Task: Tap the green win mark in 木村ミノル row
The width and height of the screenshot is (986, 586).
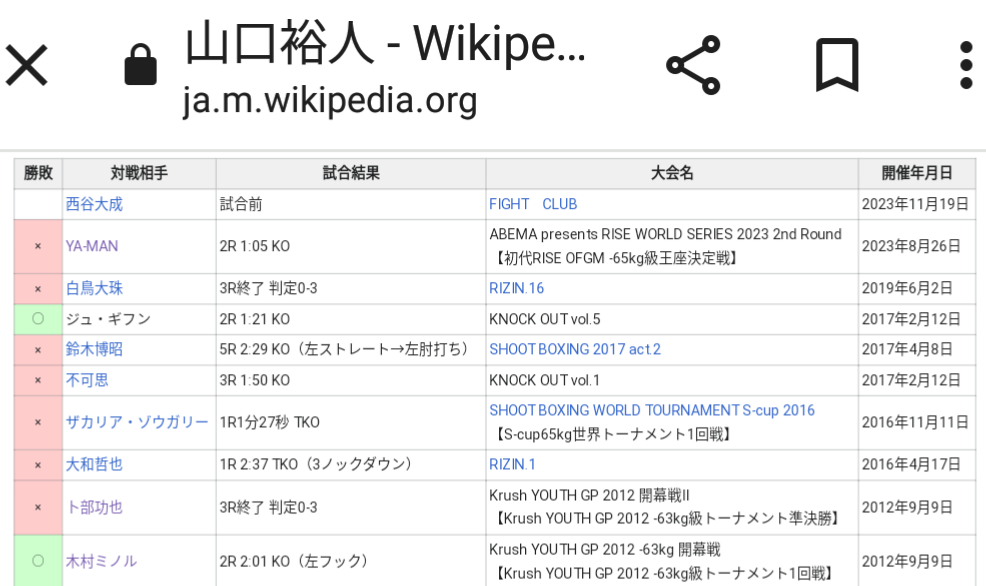Action: [x=38, y=561]
